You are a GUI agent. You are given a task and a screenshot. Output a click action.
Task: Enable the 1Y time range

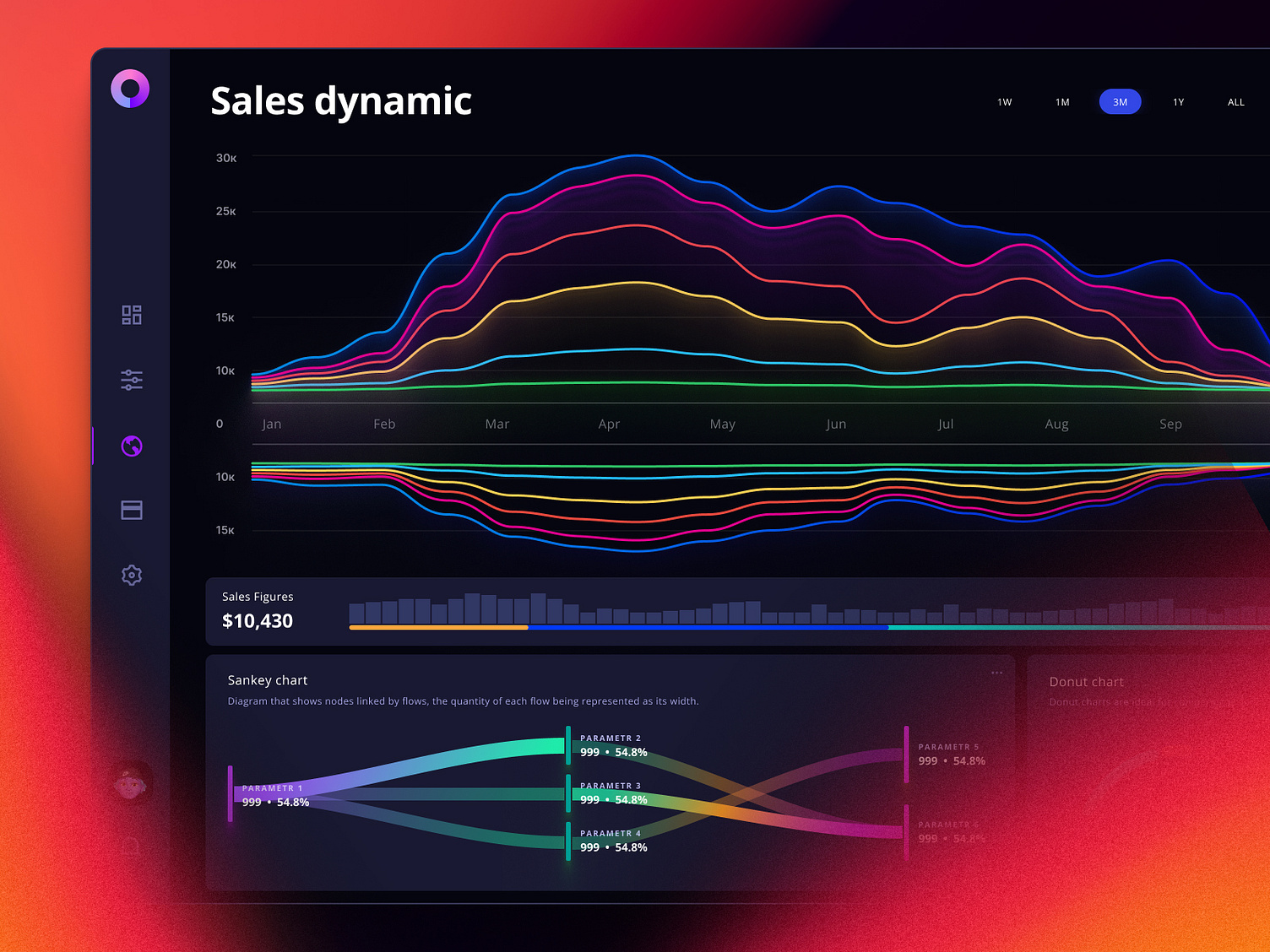1178,101
